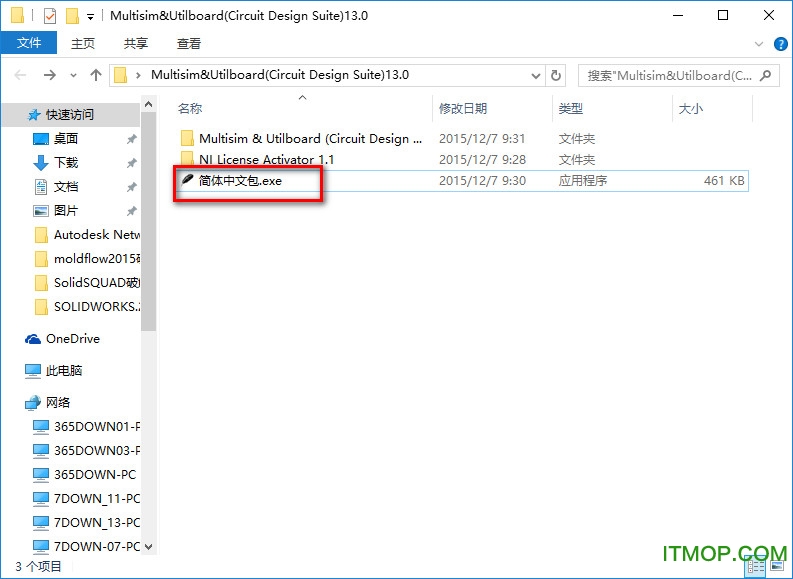793x579 pixels.
Task: Click the 下载 blue arrow icon
Action: (40, 163)
